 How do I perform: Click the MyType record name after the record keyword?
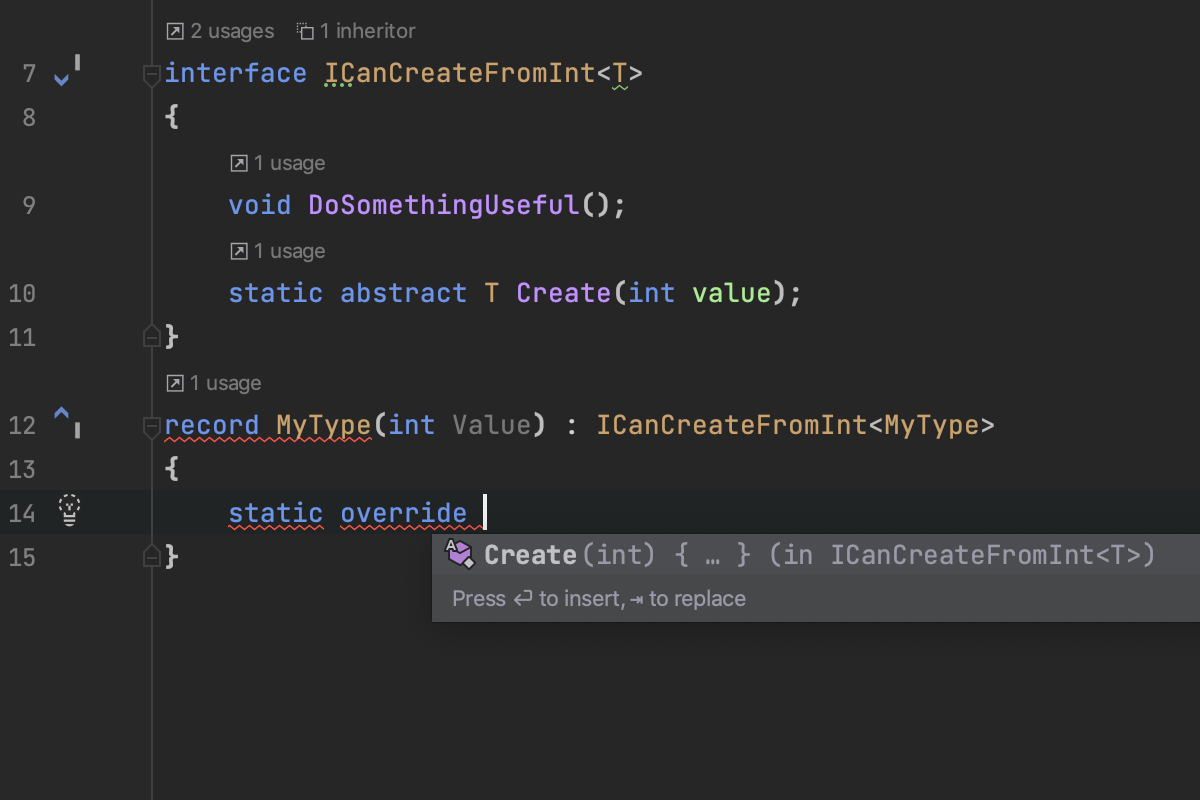pos(323,425)
